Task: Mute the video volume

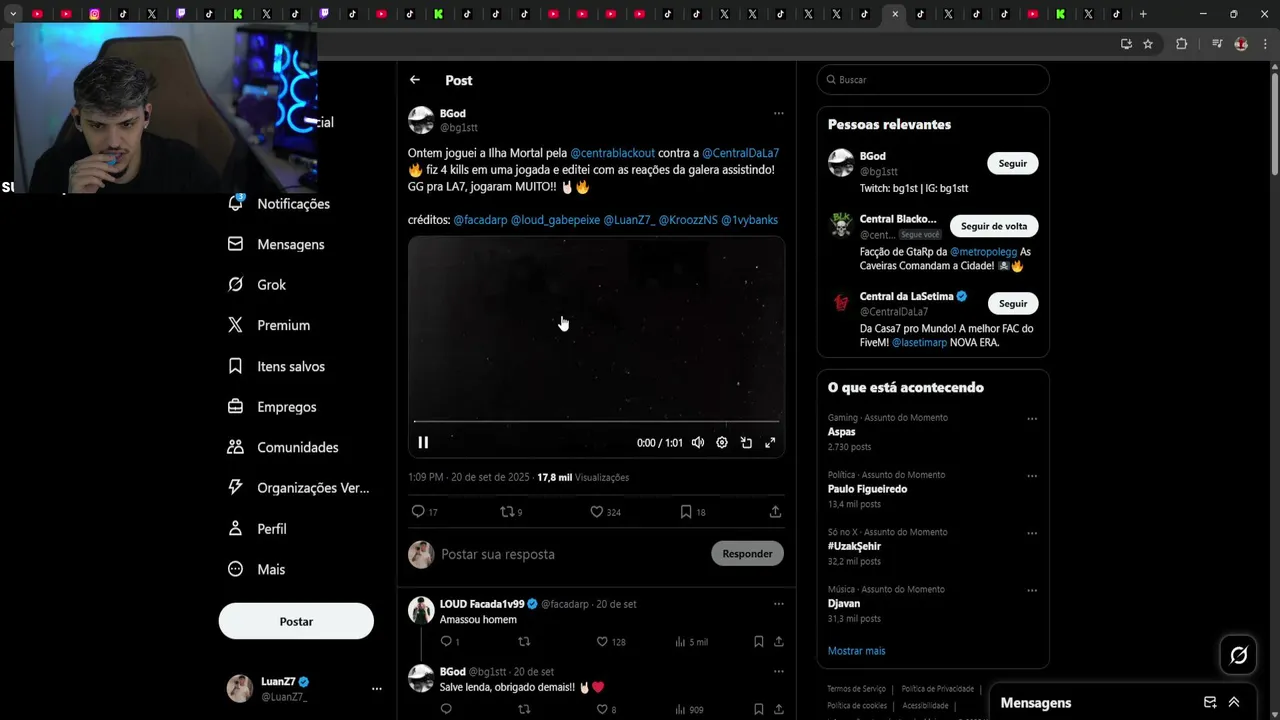Action: click(698, 442)
